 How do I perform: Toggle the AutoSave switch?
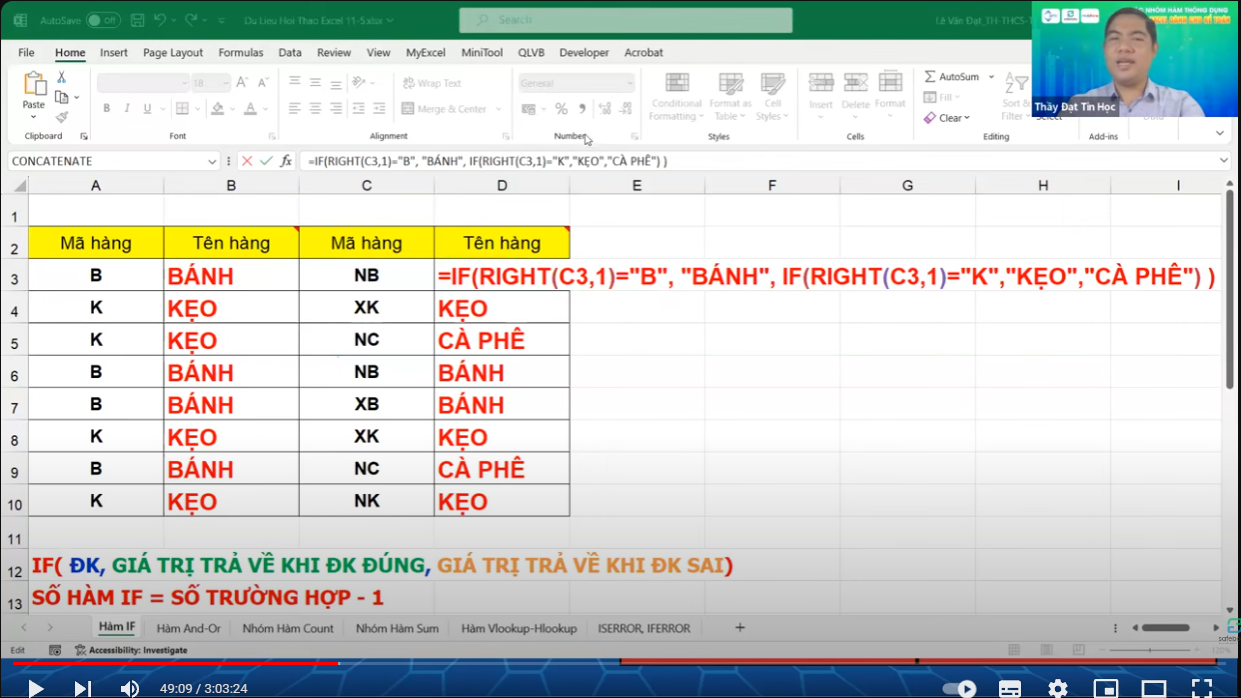coord(102,20)
